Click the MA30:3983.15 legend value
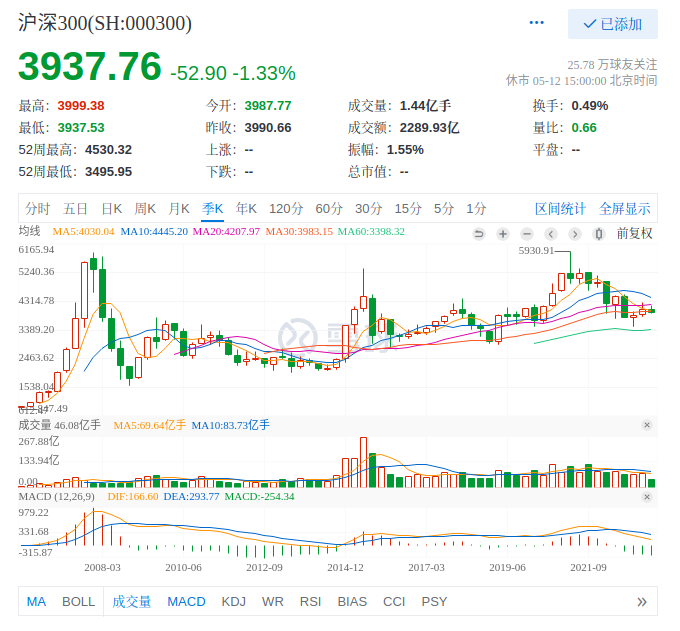The width and height of the screenshot is (680, 631). [x=299, y=232]
